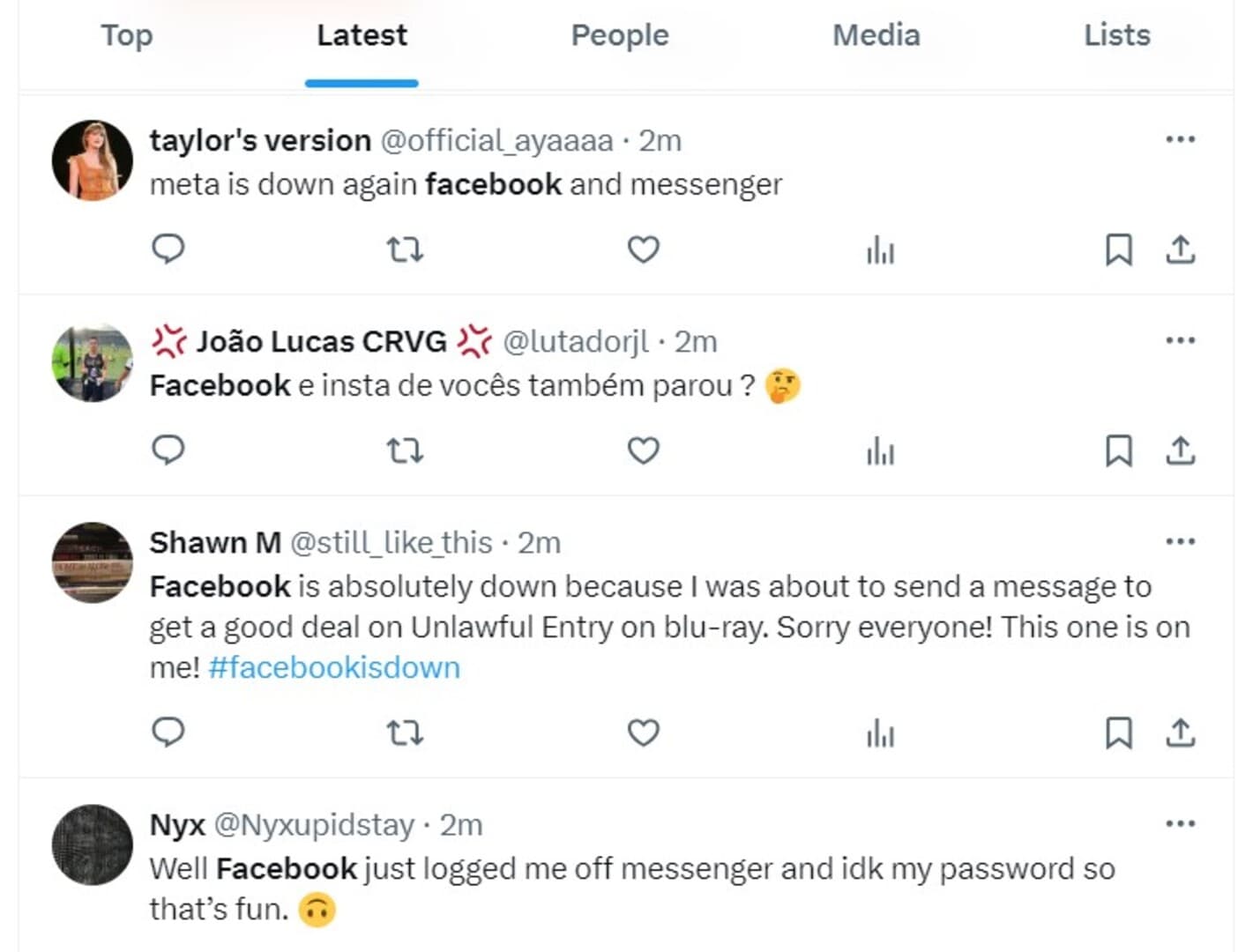The image size is (1238, 952).
Task: Switch to the People tab
Action: (x=619, y=35)
